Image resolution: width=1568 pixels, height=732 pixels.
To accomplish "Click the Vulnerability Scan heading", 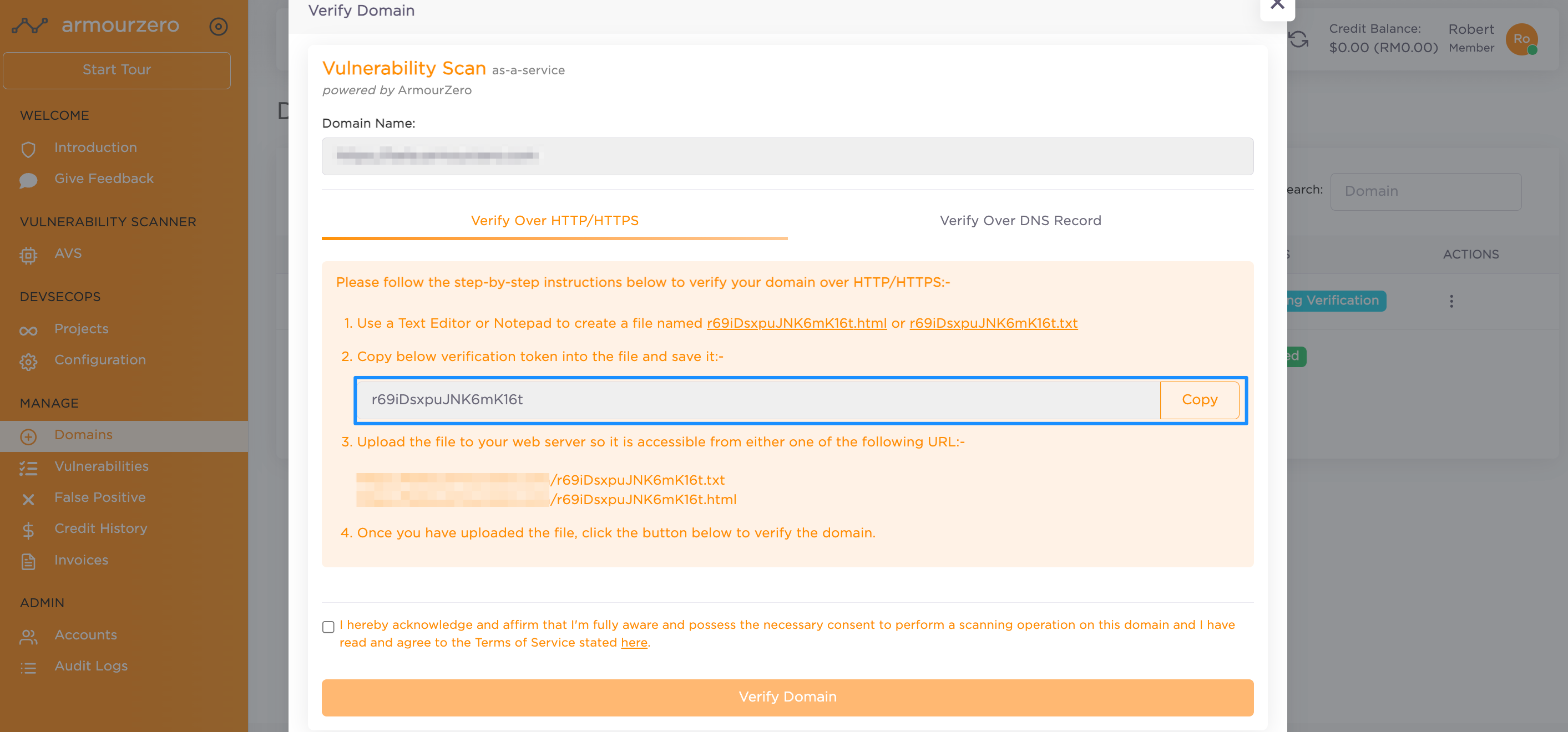I will (x=403, y=68).
